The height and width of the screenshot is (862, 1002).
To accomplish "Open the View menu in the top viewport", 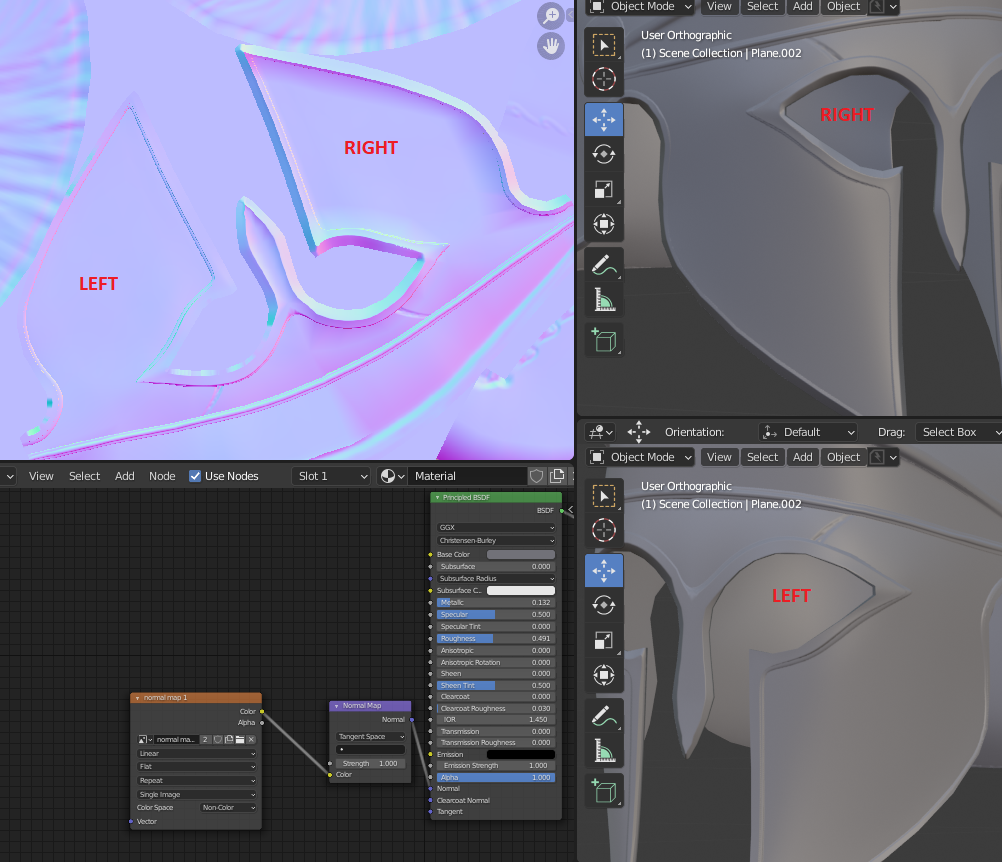I will (x=719, y=7).
